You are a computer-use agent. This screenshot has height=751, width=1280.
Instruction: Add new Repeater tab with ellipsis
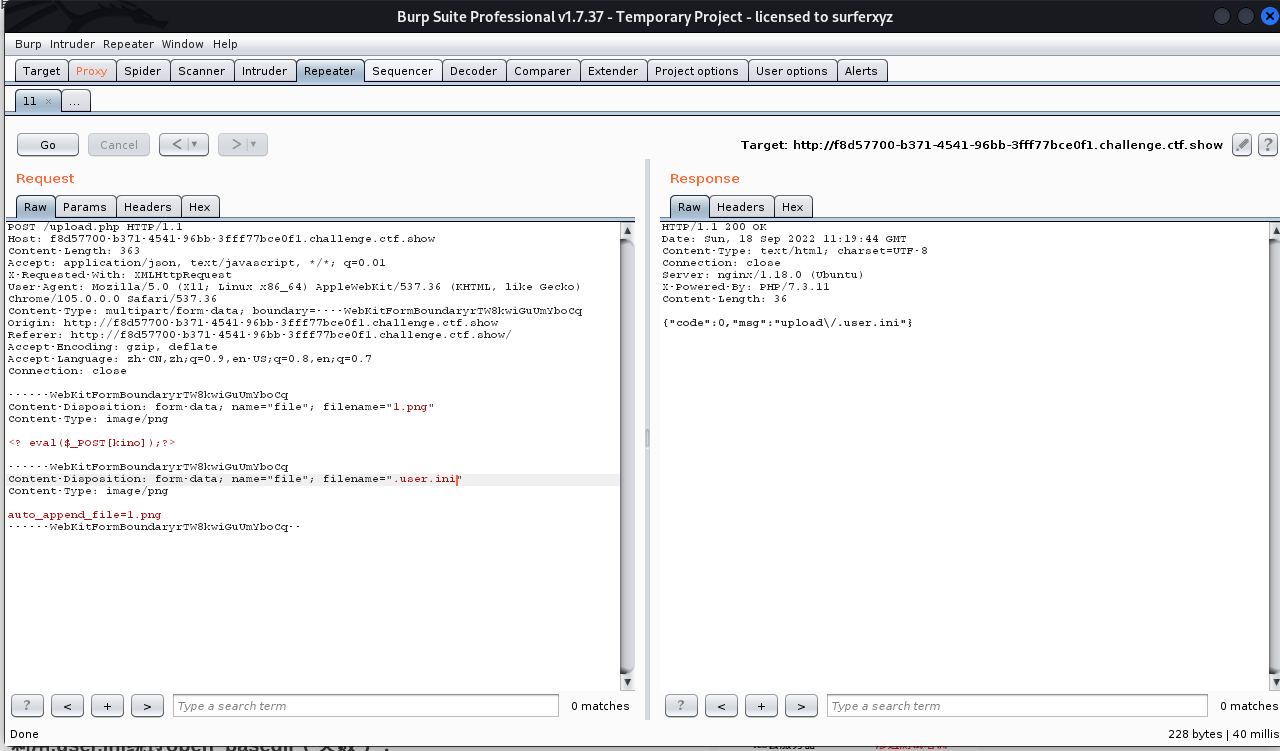76,101
